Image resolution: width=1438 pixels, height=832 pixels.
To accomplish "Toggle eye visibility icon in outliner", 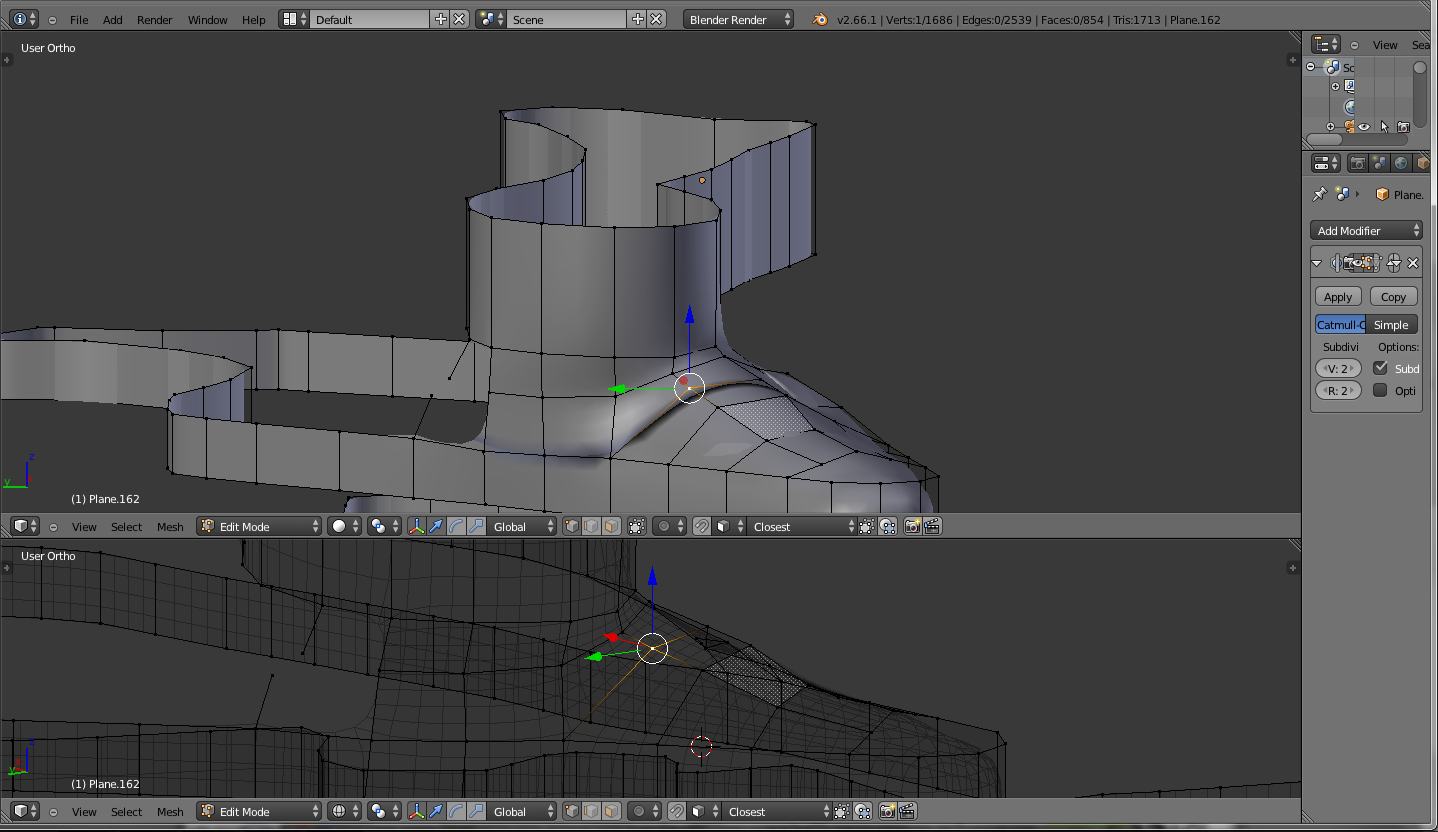I will [1364, 127].
